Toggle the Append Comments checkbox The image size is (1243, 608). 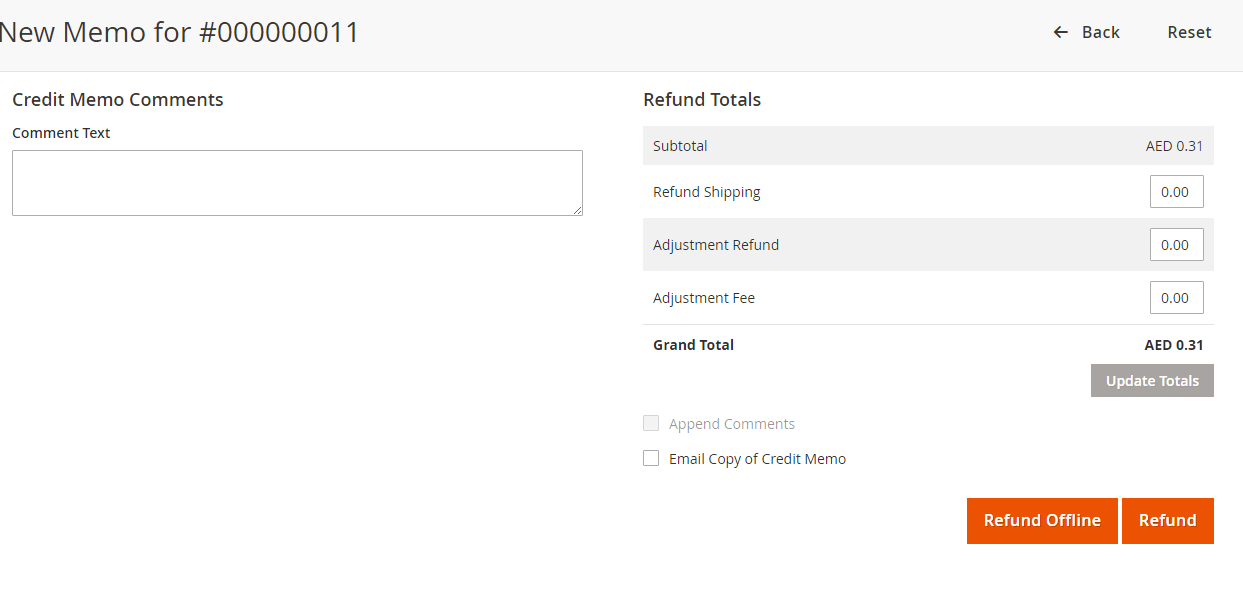pos(651,423)
